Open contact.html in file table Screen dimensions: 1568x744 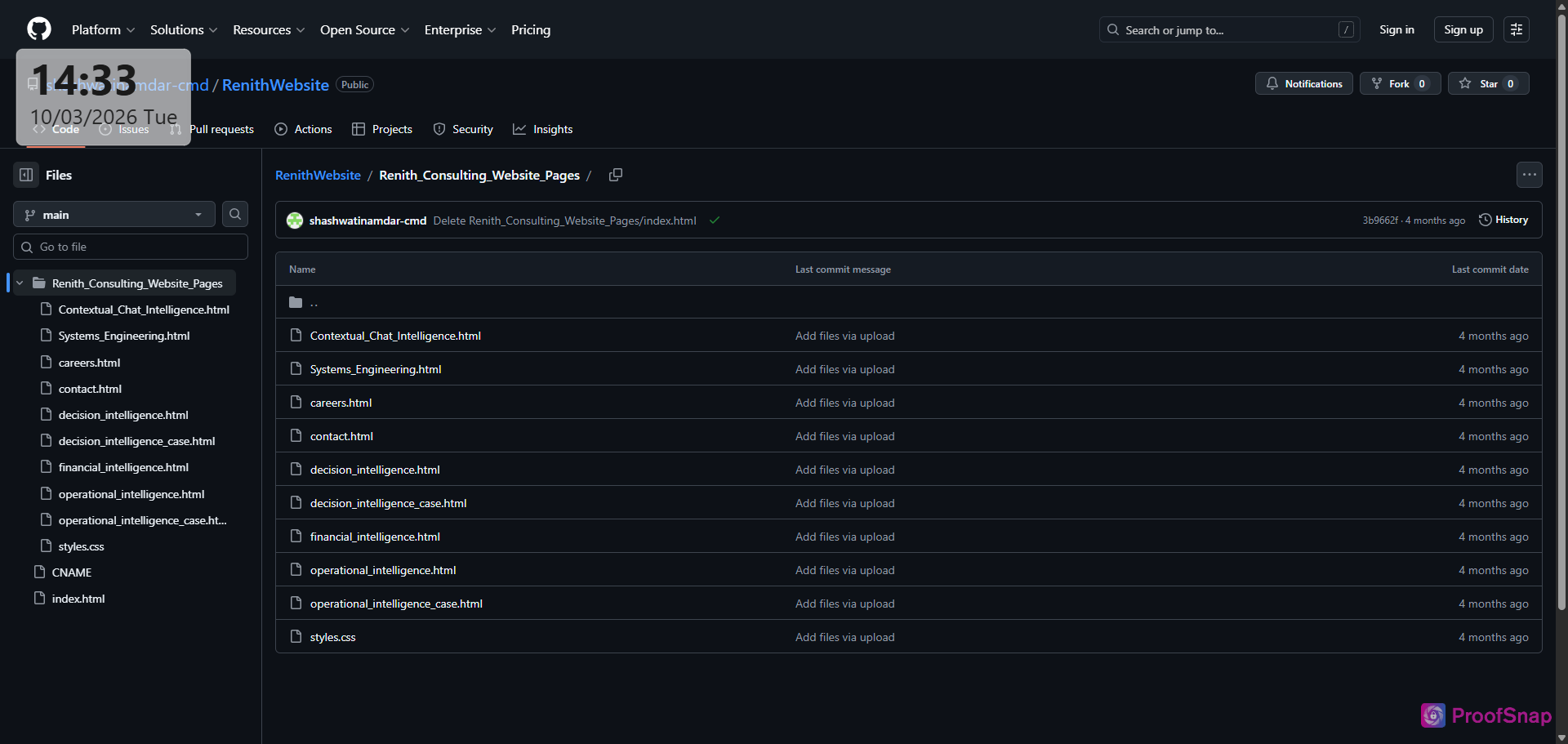tap(341, 436)
